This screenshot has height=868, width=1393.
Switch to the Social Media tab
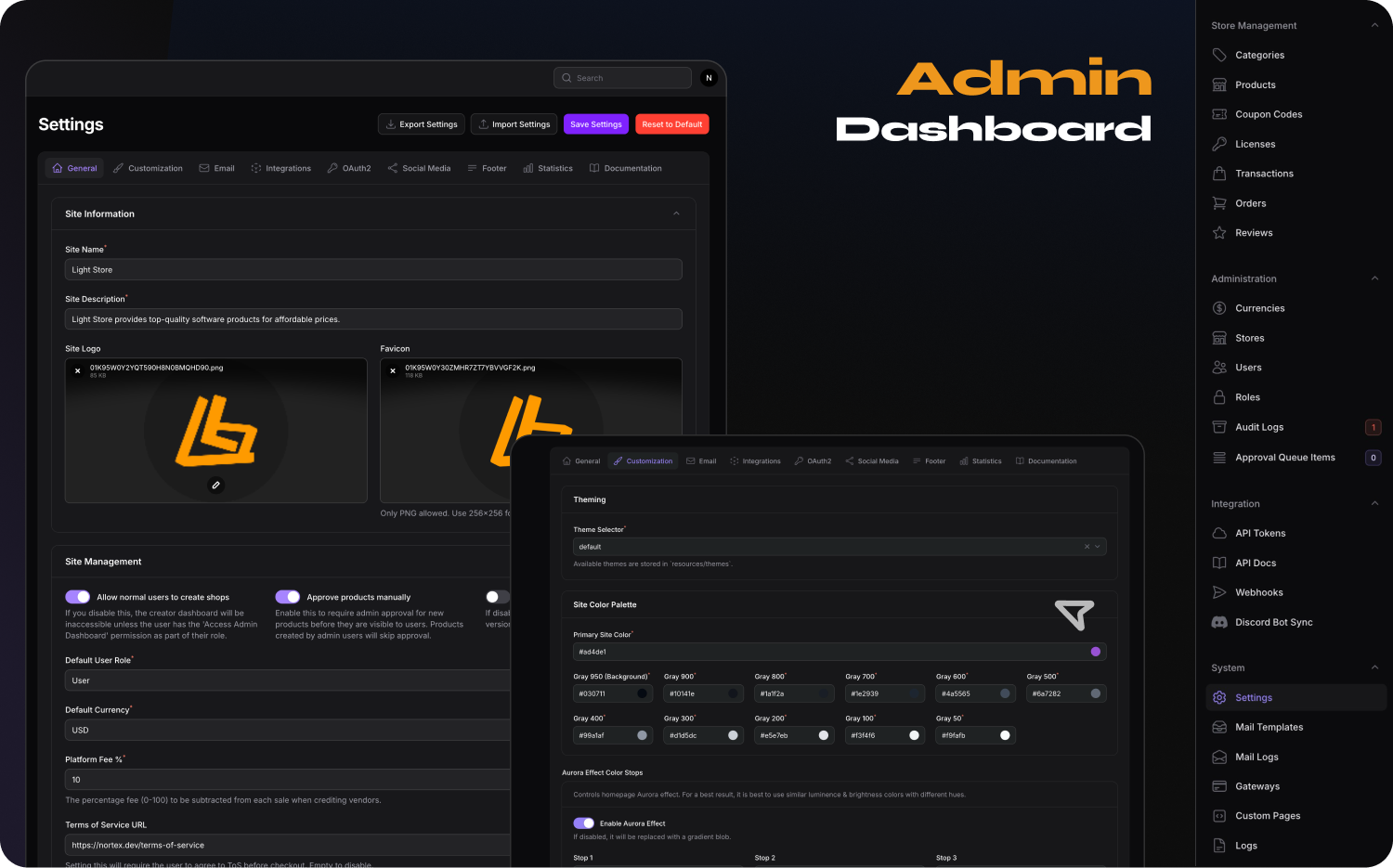click(x=419, y=168)
